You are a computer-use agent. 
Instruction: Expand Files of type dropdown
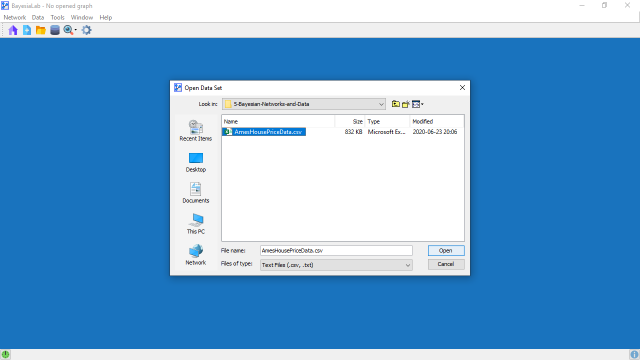407,265
